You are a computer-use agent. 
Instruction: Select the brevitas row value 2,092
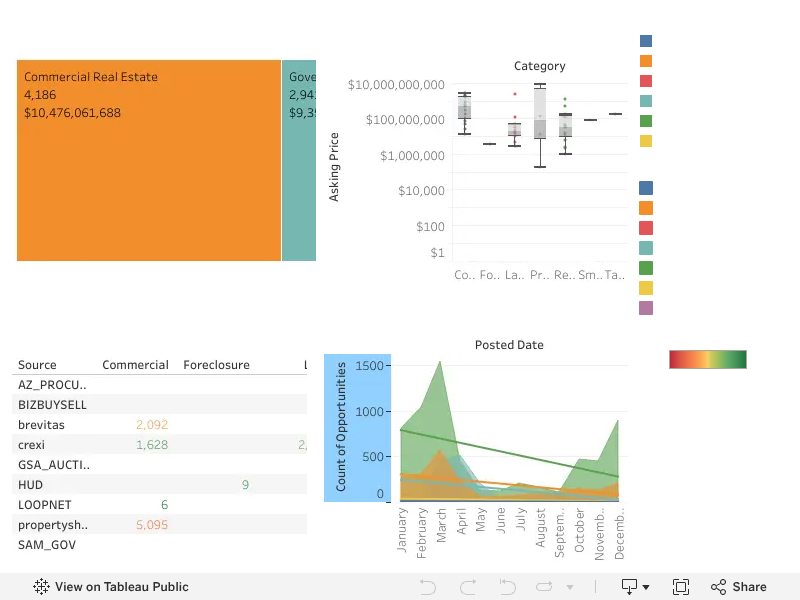tap(152, 424)
